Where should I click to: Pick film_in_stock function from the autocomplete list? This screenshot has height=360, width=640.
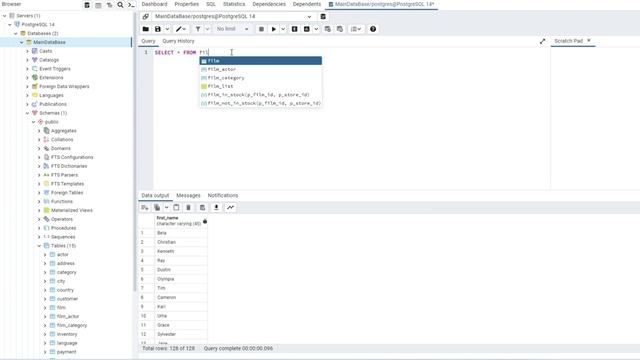point(260,95)
